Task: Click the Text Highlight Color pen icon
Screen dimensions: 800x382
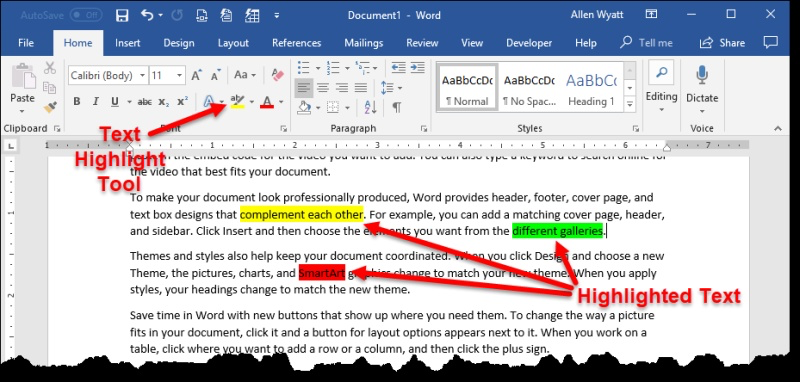Action: point(237,101)
